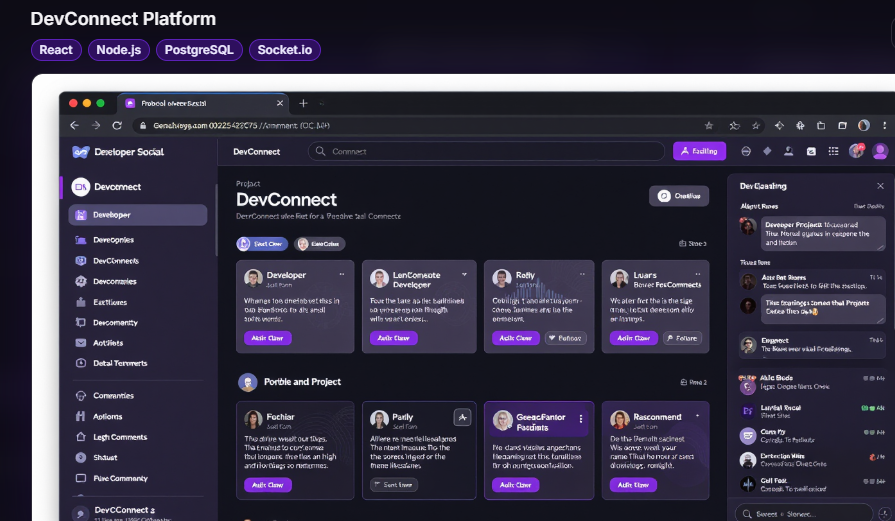Open the apps grid icon in header

click(x=833, y=151)
